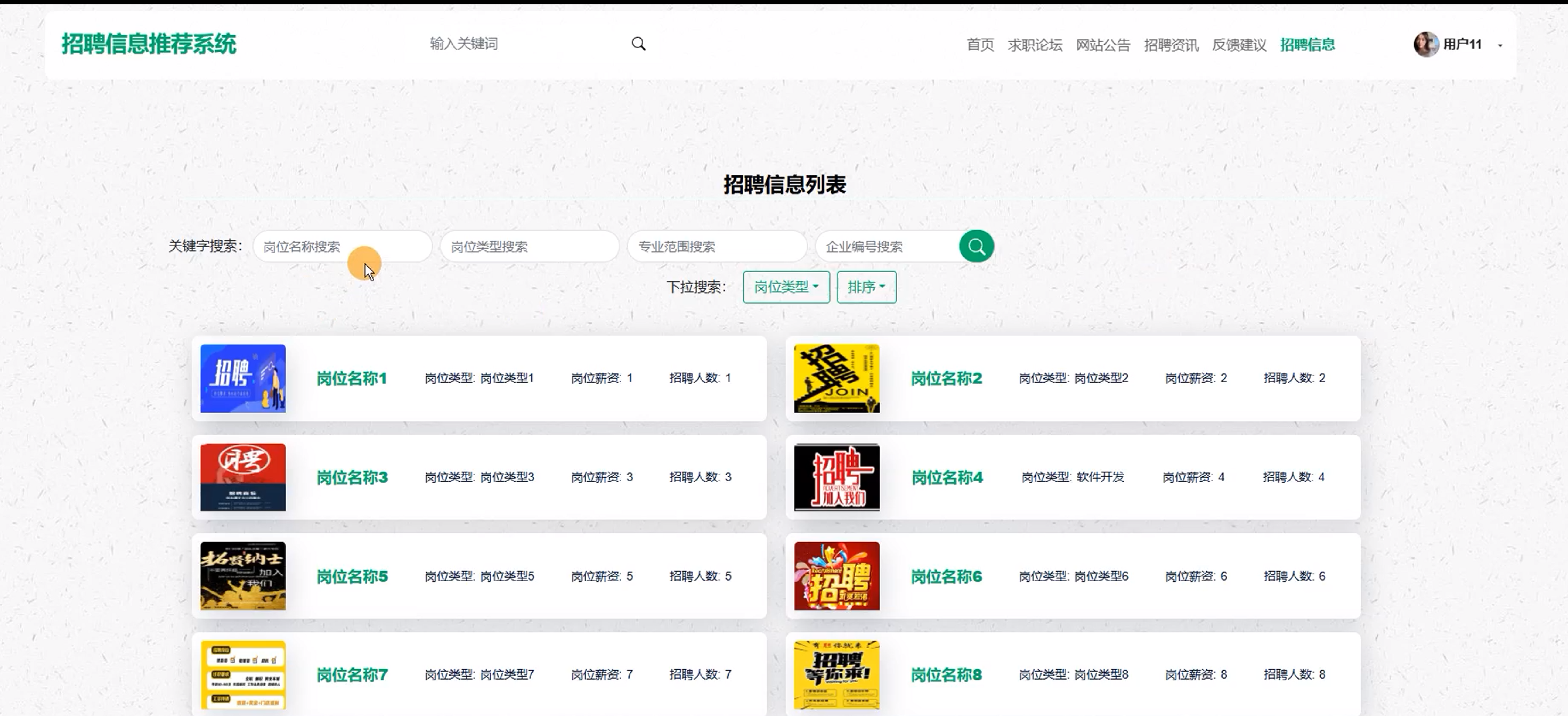This screenshot has height=716, width=1568.
Task: Click the blue 招聘 thumbnail of 岗位名称1
Action: pyautogui.click(x=243, y=379)
